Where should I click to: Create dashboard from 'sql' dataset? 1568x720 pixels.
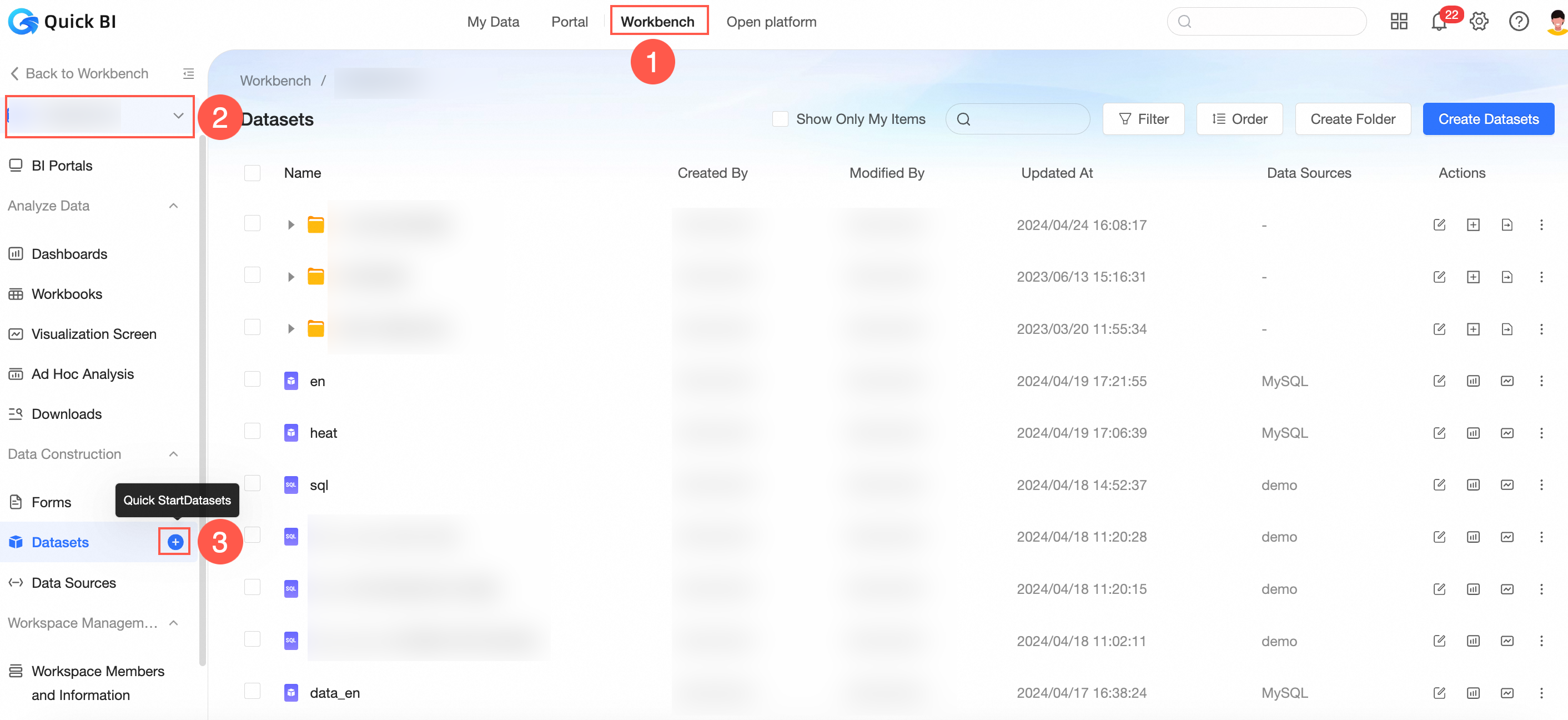[1473, 485]
